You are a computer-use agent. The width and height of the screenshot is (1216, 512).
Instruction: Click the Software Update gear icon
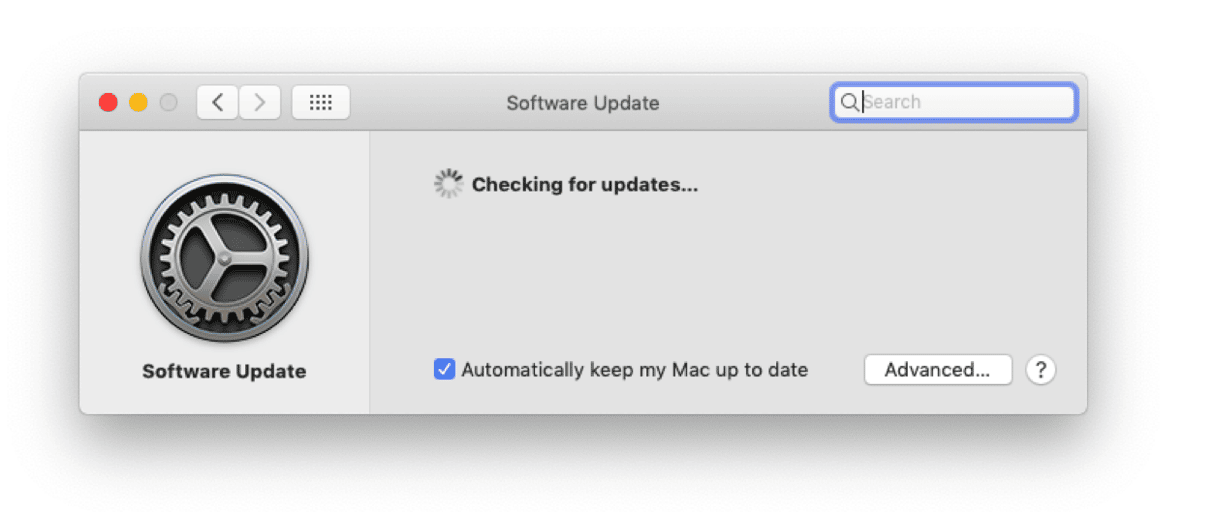coord(224,259)
